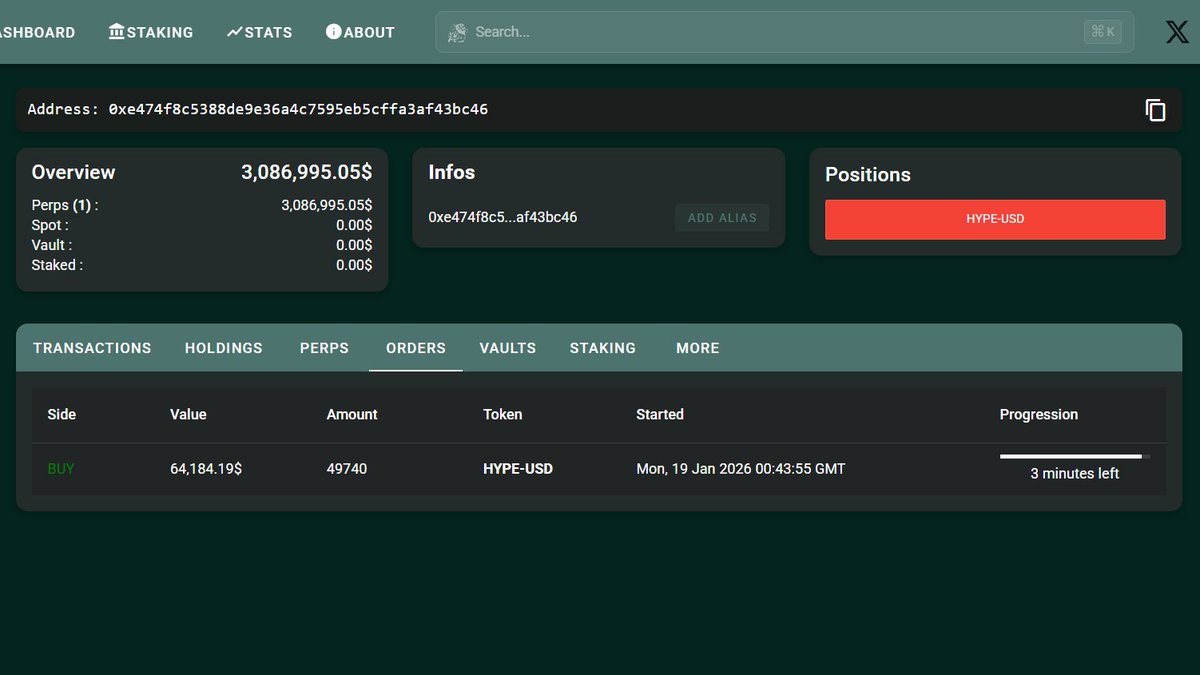
Task: Go to the Stats page
Action: (259, 32)
